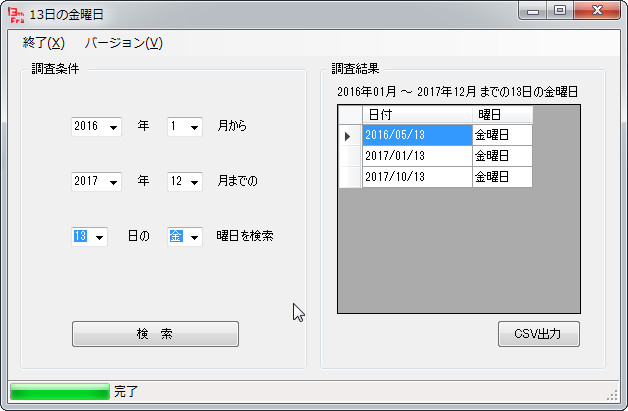
Task: Minimize the 13日の金曜日 window
Action: pyautogui.click(x=533, y=11)
